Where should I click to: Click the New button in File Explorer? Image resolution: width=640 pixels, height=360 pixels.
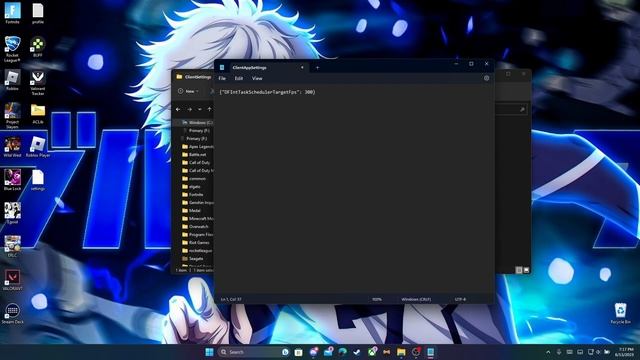[x=188, y=91]
